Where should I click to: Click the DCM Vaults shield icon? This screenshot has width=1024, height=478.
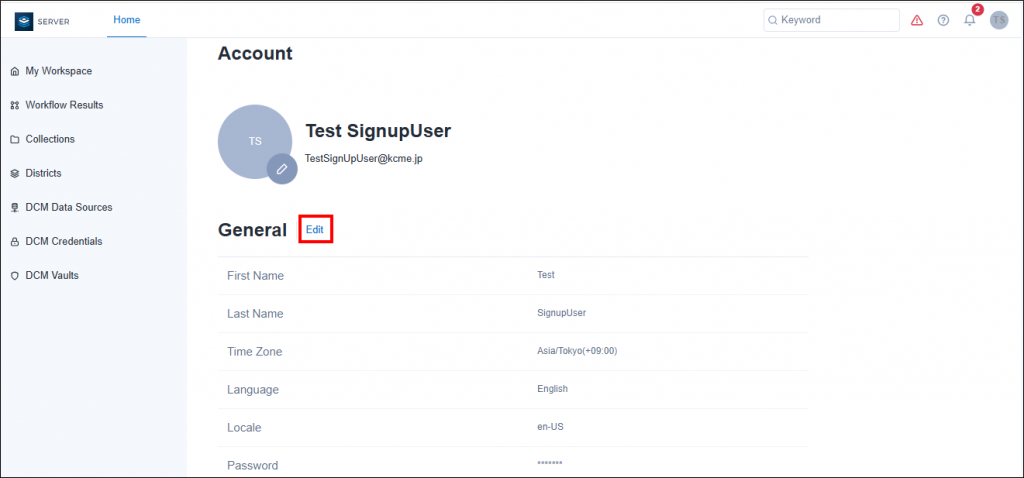tap(15, 276)
